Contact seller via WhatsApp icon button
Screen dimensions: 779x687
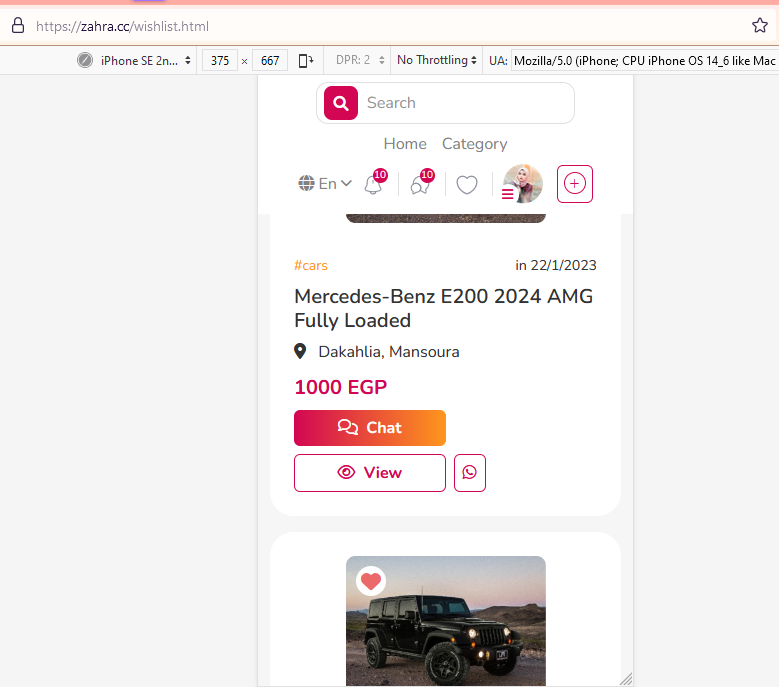[x=469, y=472]
